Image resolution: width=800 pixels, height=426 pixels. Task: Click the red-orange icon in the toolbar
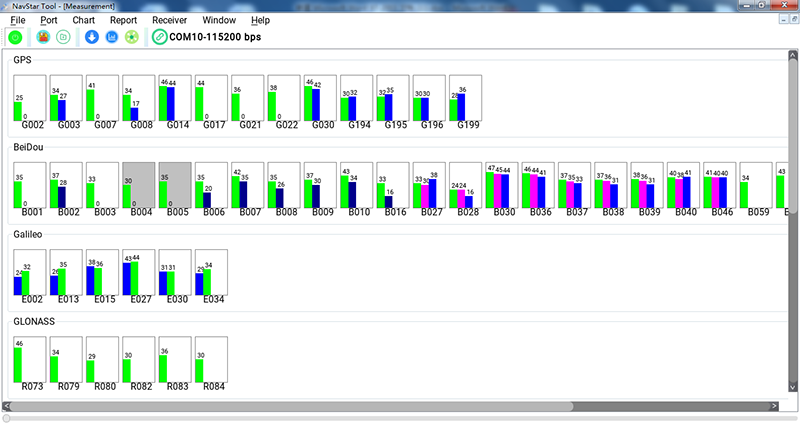coord(43,38)
